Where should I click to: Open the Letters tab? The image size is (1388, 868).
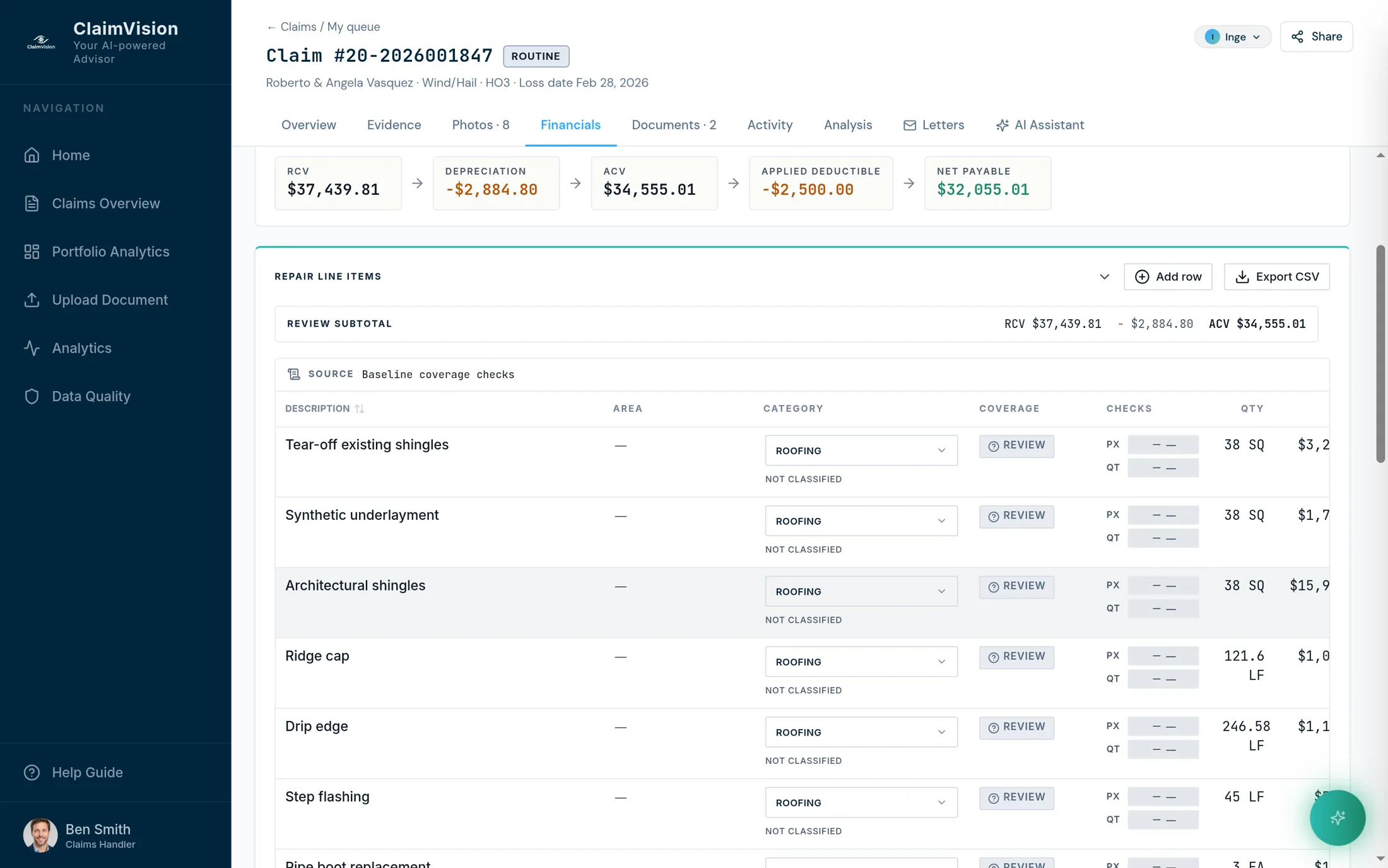(934, 125)
